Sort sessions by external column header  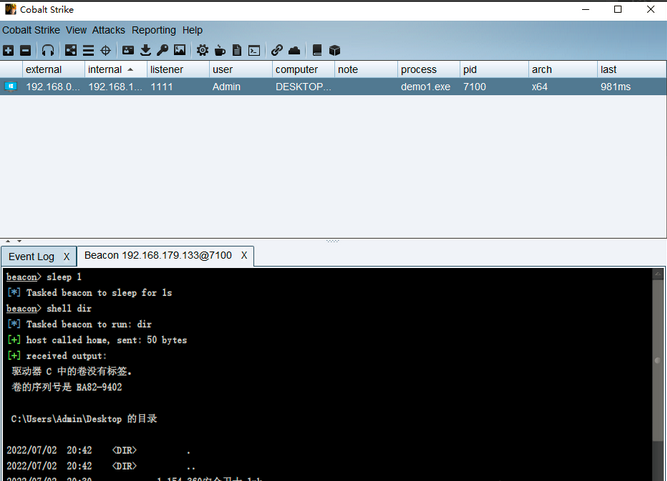pyautogui.click(x=53, y=70)
